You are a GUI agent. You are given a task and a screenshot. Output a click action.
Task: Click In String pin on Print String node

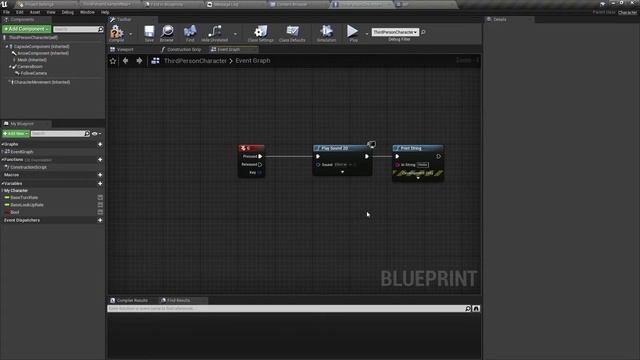397,164
